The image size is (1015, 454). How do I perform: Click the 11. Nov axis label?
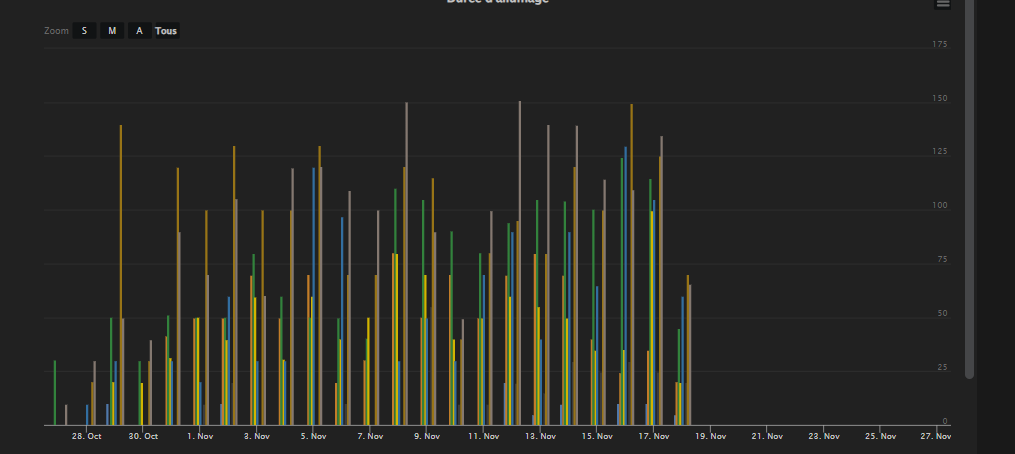pos(484,437)
